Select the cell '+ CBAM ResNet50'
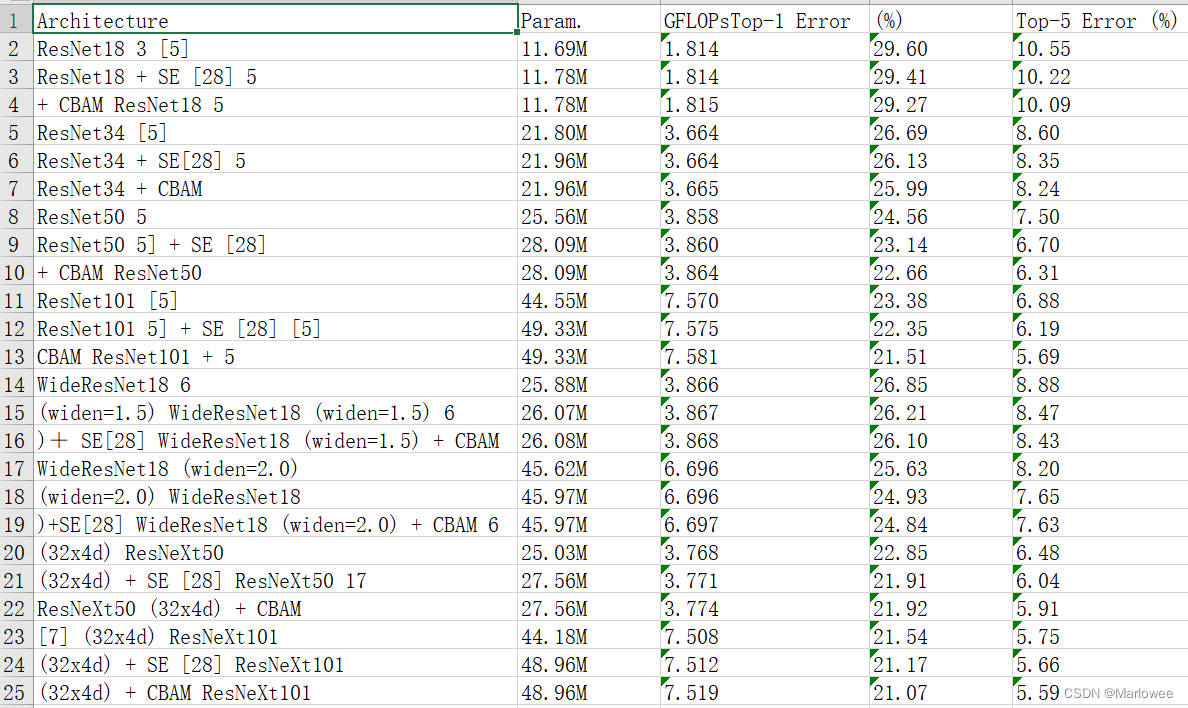Screen dimensions: 1188x708 [276, 273]
